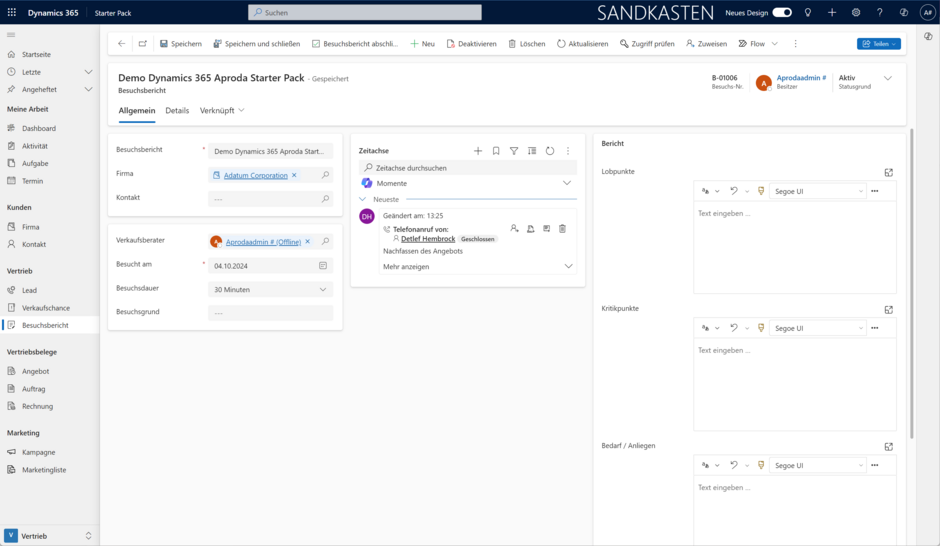The height and width of the screenshot is (546, 940).
Task: Open the Adatum Corporation link
Action: (255, 175)
